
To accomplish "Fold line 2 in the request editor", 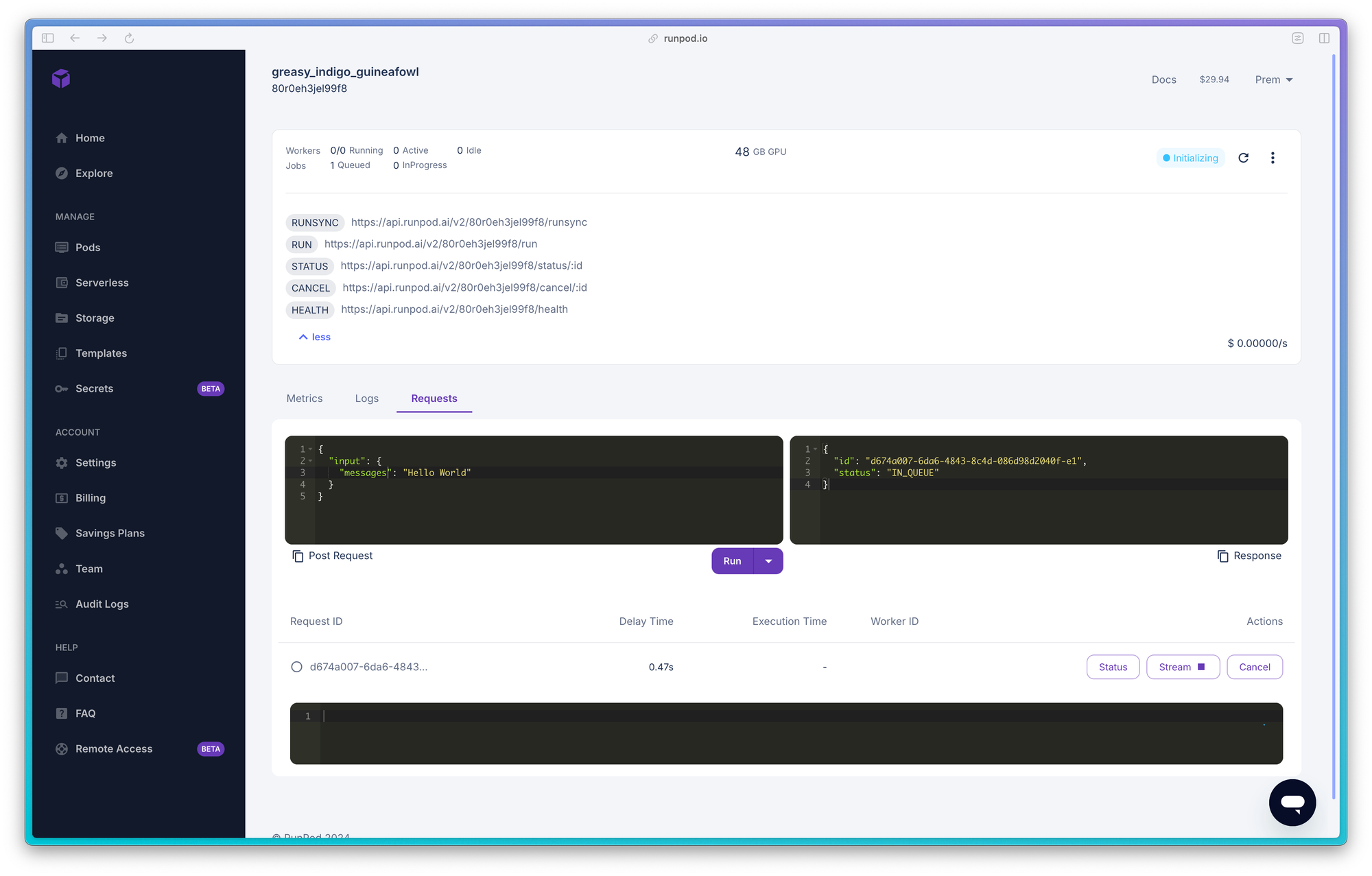I will tap(311, 461).
